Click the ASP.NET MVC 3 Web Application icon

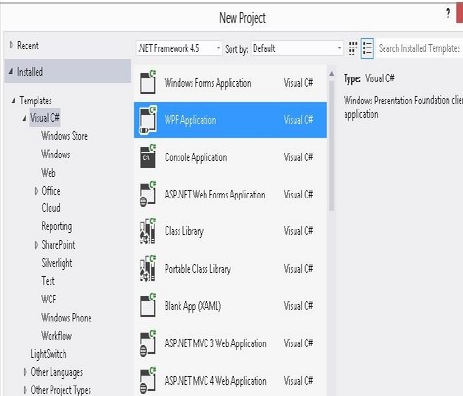tap(148, 343)
